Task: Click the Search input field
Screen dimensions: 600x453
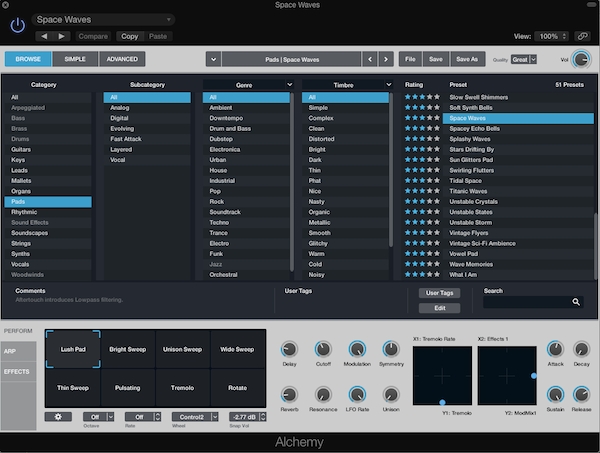Action: (x=533, y=302)
